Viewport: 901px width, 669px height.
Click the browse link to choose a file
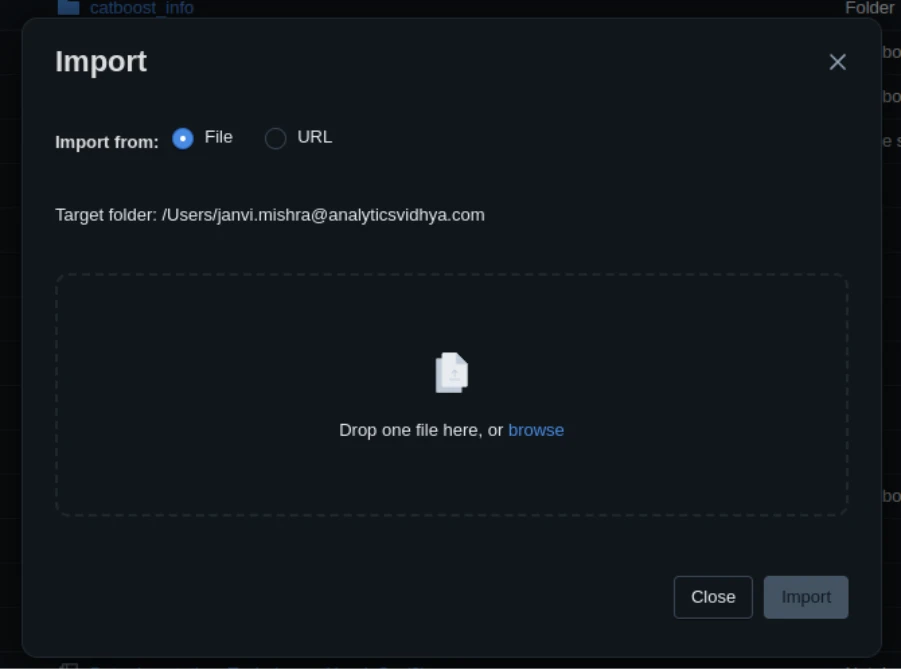point(536,430)
